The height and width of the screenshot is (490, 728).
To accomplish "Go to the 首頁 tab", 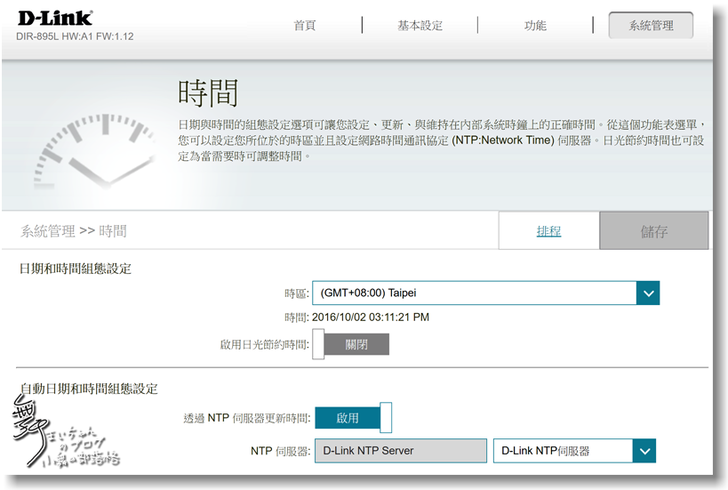I will point(304,26).
